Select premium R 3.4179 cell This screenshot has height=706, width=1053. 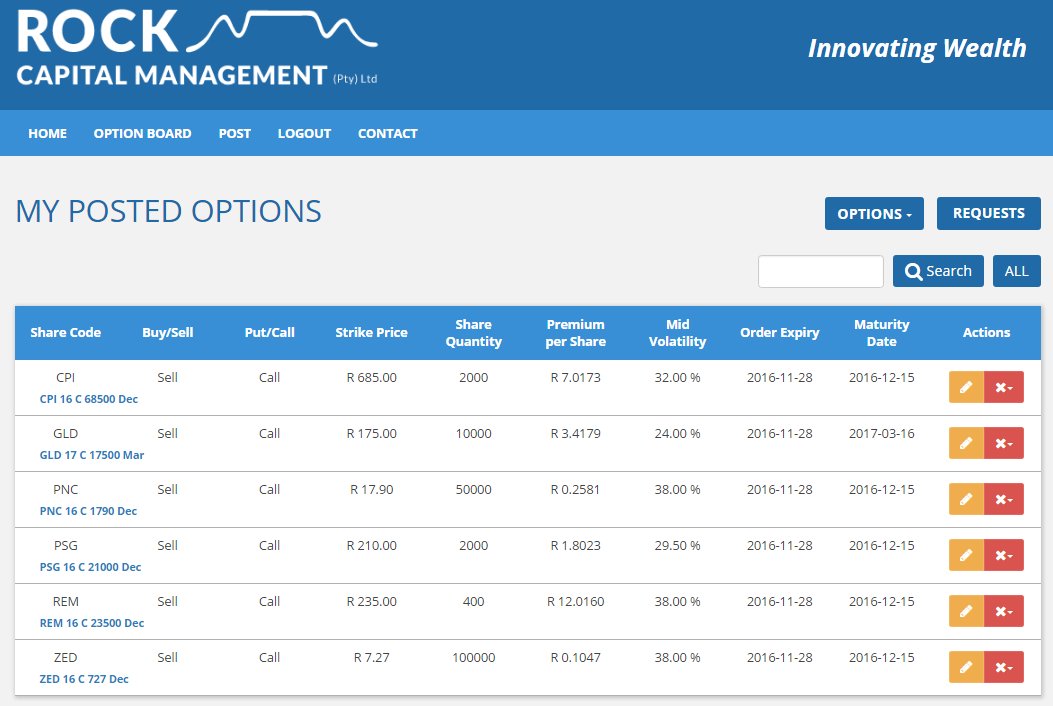(576, 434)
